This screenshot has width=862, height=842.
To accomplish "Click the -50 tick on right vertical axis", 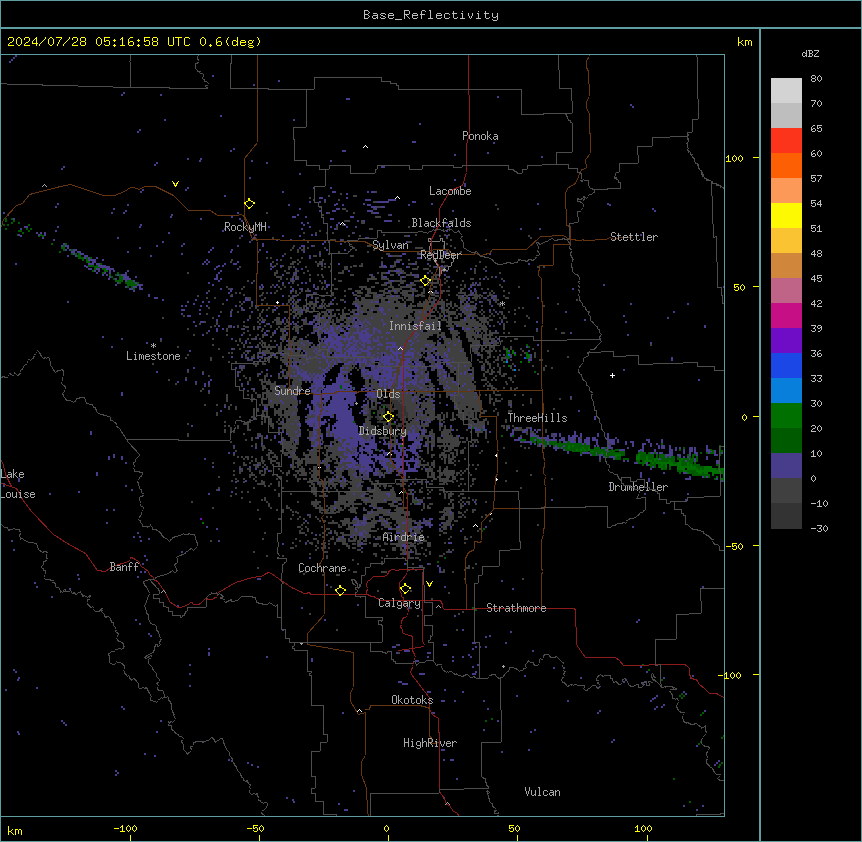I will 734,546.
